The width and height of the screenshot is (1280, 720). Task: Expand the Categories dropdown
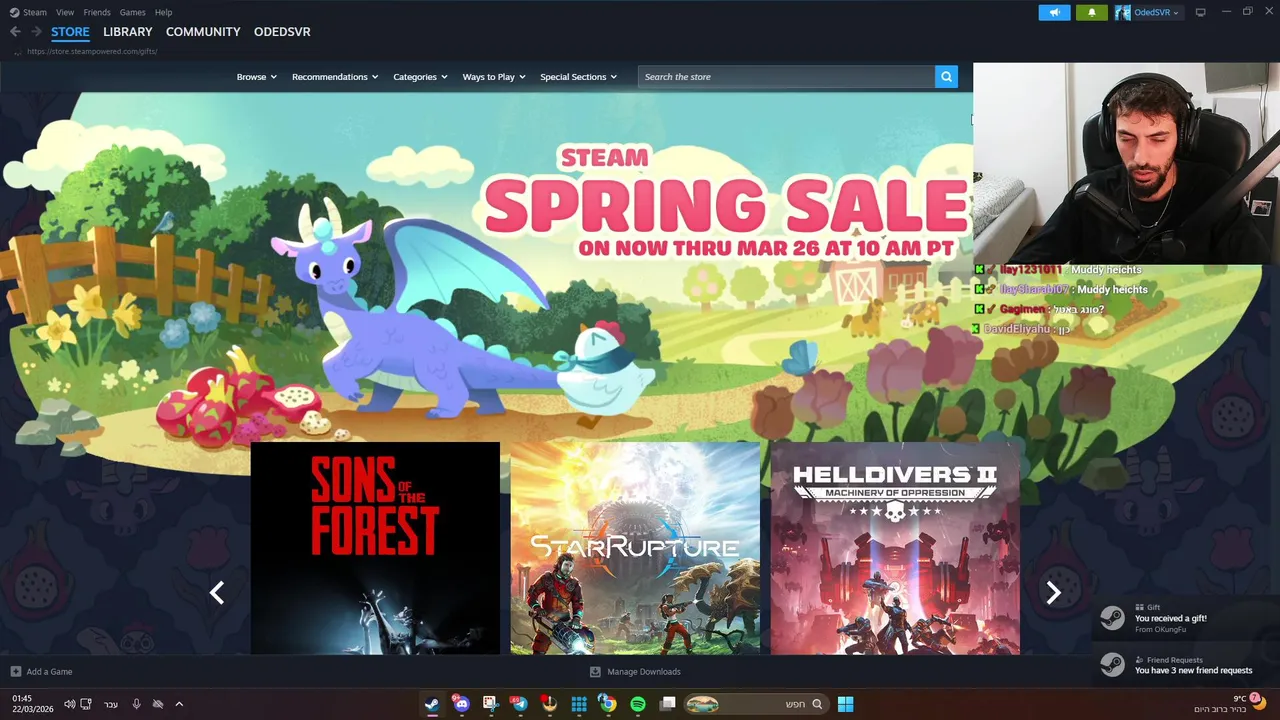[x=420, y=77]
